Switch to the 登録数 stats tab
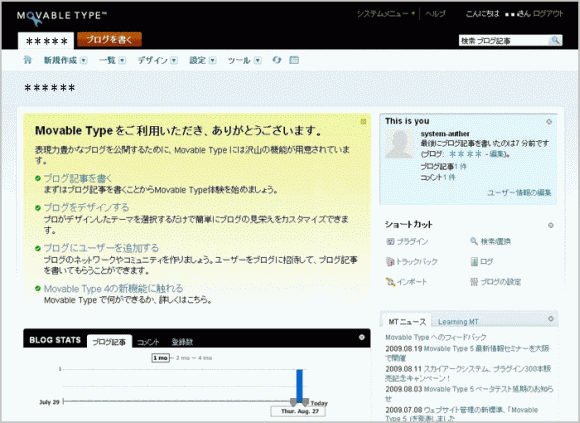 tap(182, 342)
